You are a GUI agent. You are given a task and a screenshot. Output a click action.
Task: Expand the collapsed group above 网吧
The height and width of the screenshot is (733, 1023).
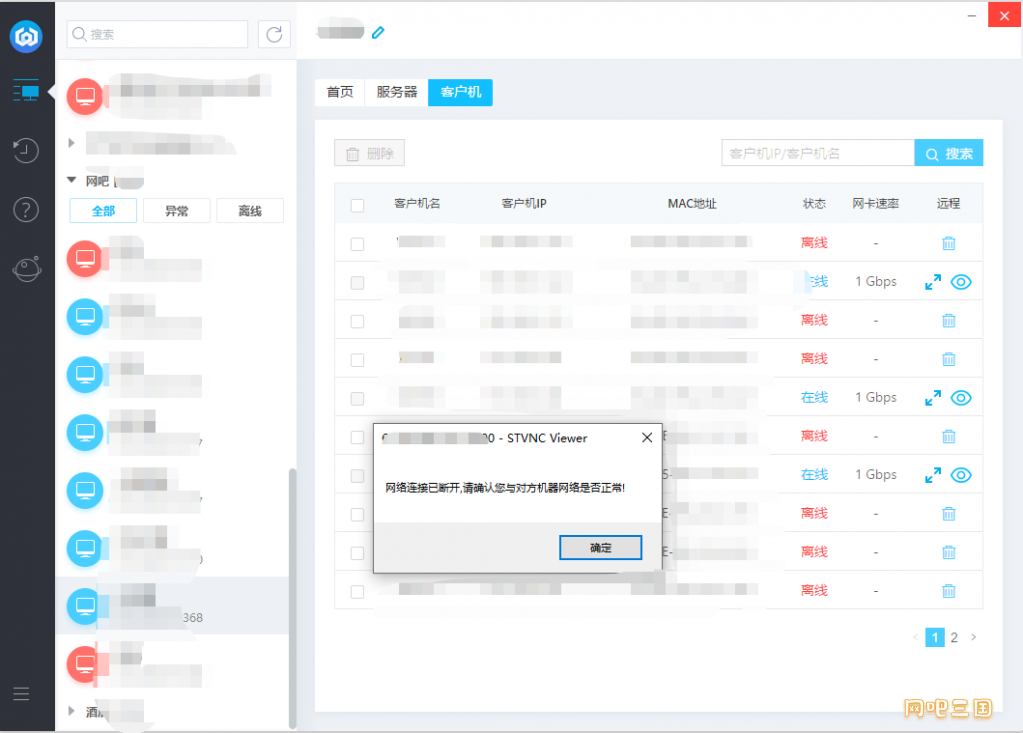[x=71, y=143]
